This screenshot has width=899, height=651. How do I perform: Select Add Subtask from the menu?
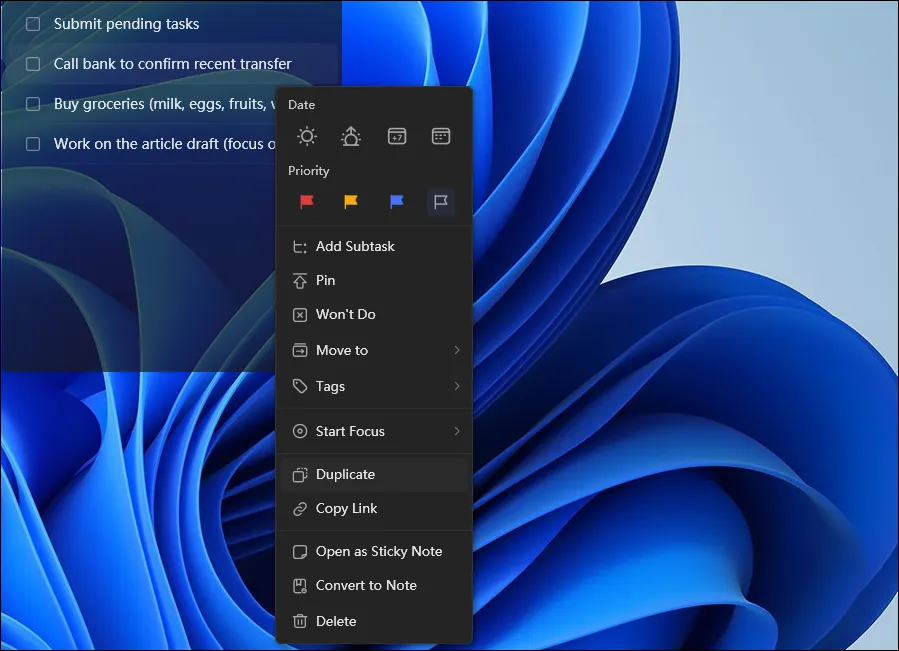[x=354, y=246]
